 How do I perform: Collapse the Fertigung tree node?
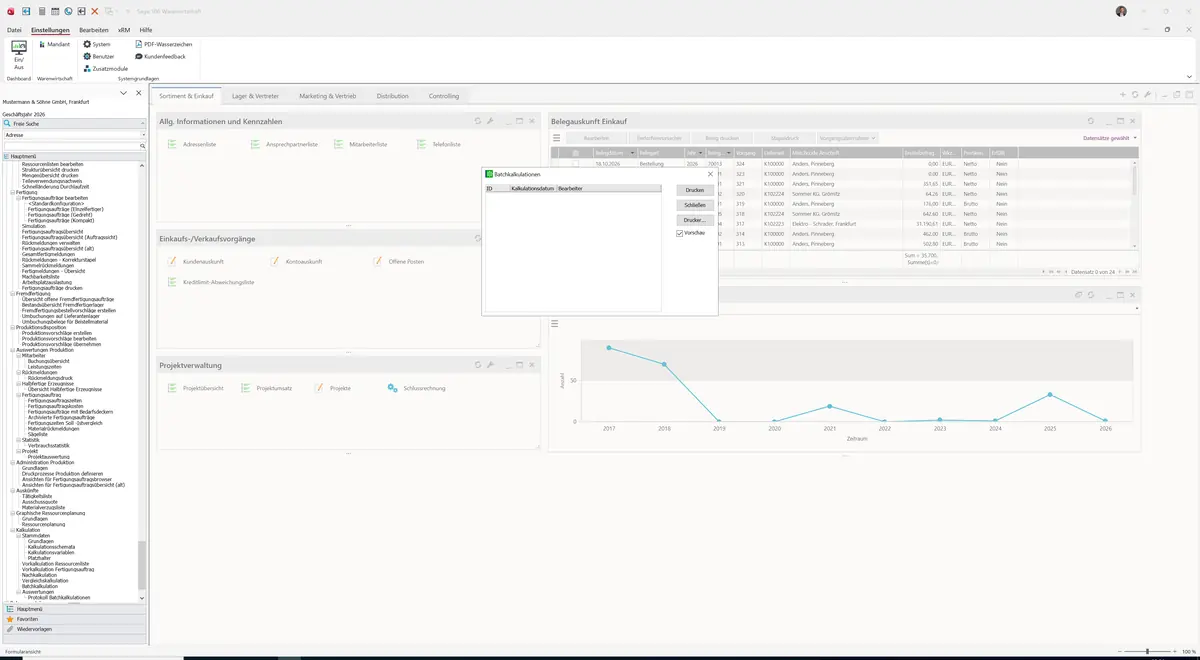[x=12, y=192]
